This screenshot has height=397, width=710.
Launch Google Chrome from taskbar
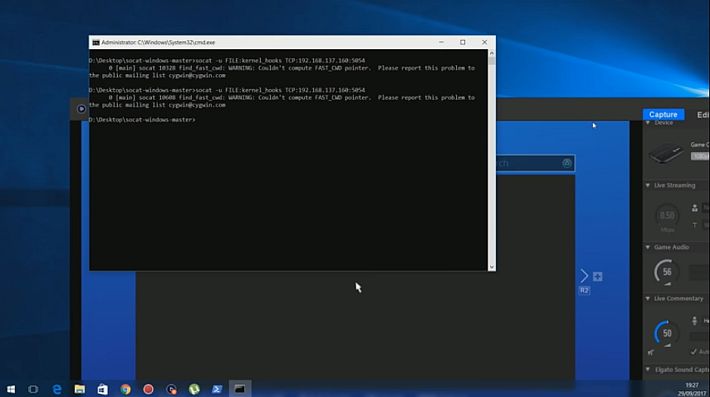coord(125,389)
